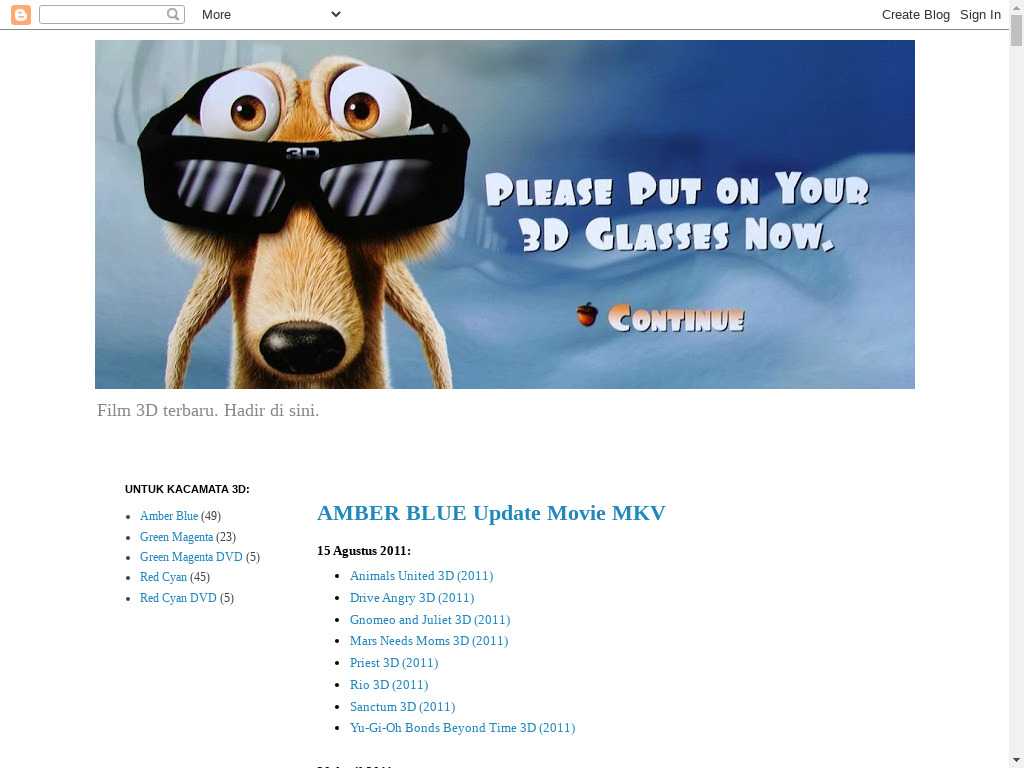Click the scrollbar up arrow

(x=1017, y=7)
